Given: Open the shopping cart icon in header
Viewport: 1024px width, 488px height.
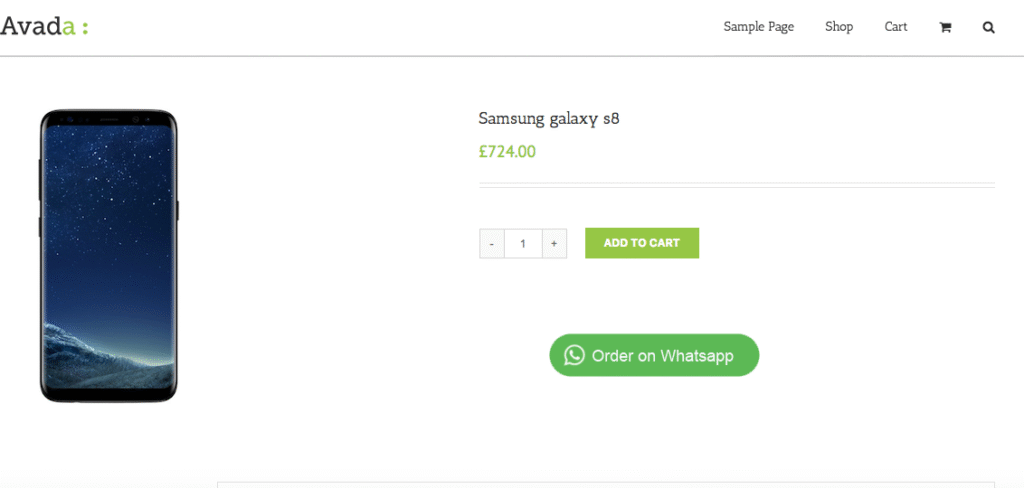Looking at the screenshot, I should (x=945, y=27).
